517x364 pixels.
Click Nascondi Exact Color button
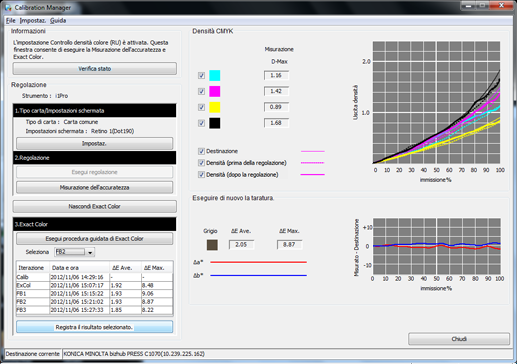pos(95,207)
